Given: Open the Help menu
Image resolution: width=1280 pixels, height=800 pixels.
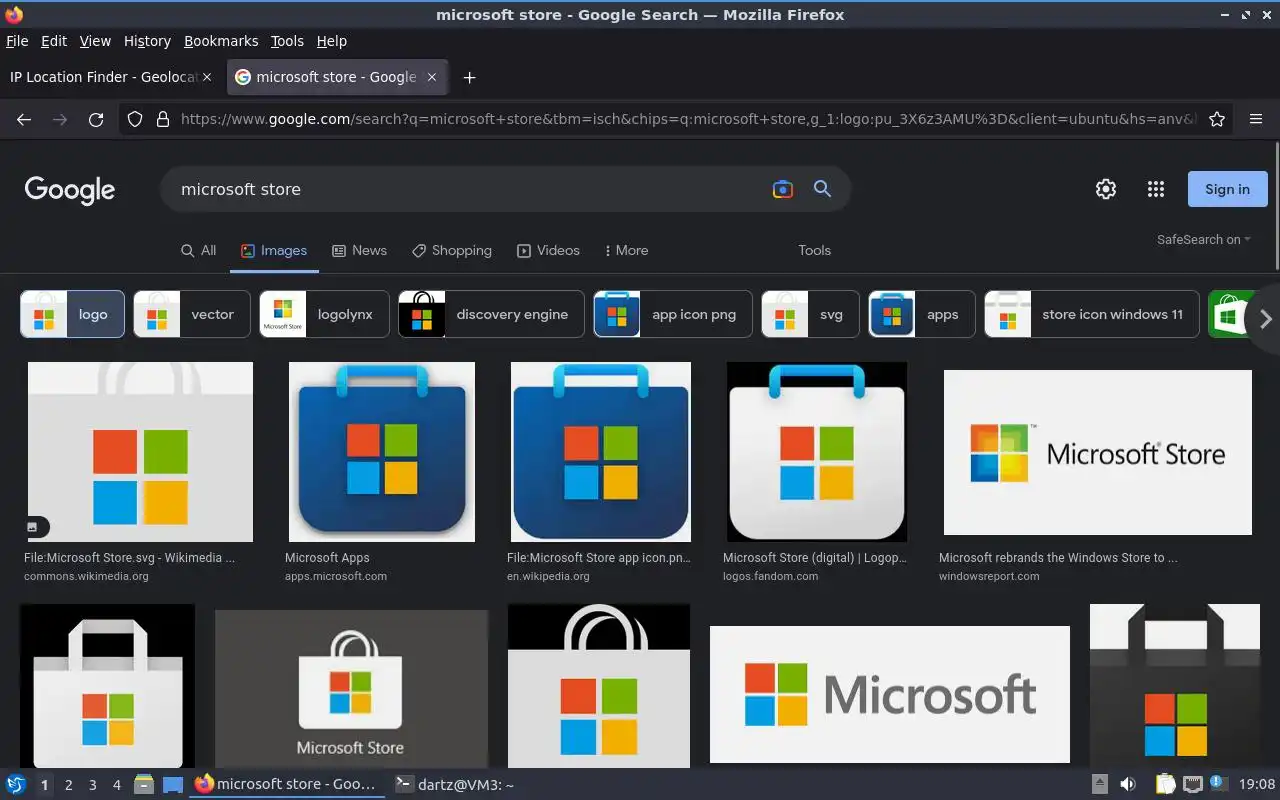Looking at the screenshot, I should click(332, 41).
